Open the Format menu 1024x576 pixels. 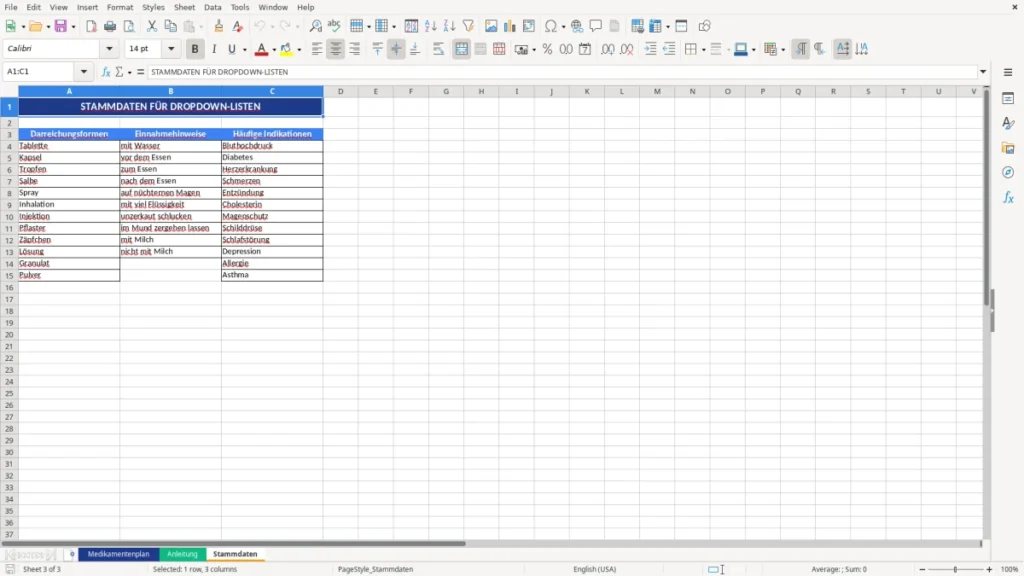(120, 7)
